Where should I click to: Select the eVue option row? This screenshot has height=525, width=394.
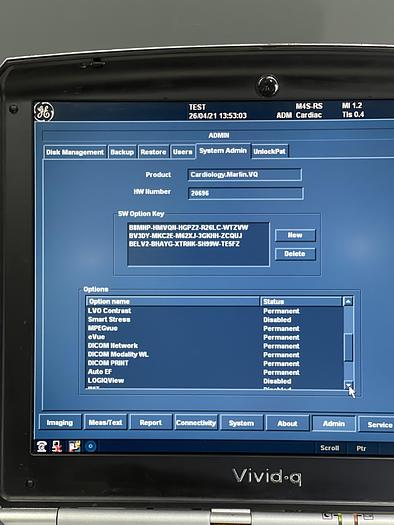click(x=214, y=337)
